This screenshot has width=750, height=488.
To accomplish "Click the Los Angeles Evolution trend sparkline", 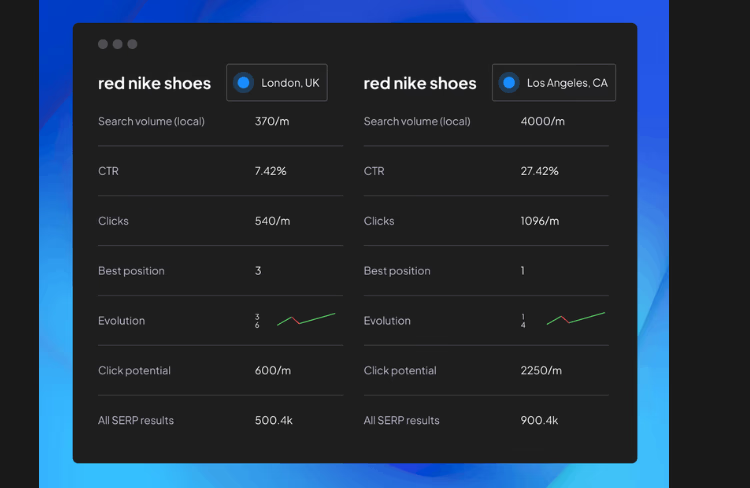I will 575,319.
